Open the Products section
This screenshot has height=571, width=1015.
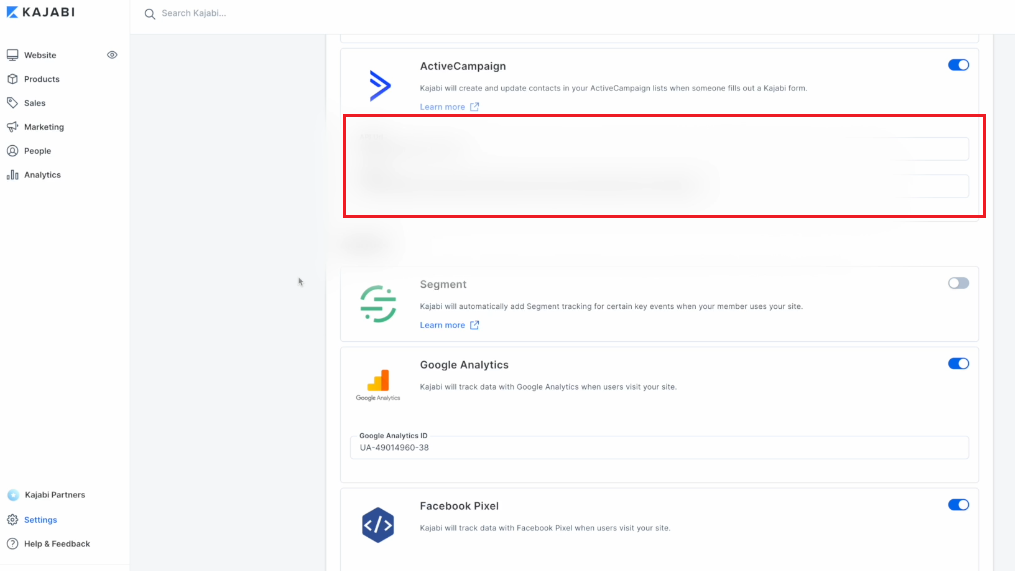pyautogui.click(x=41, y=79)
